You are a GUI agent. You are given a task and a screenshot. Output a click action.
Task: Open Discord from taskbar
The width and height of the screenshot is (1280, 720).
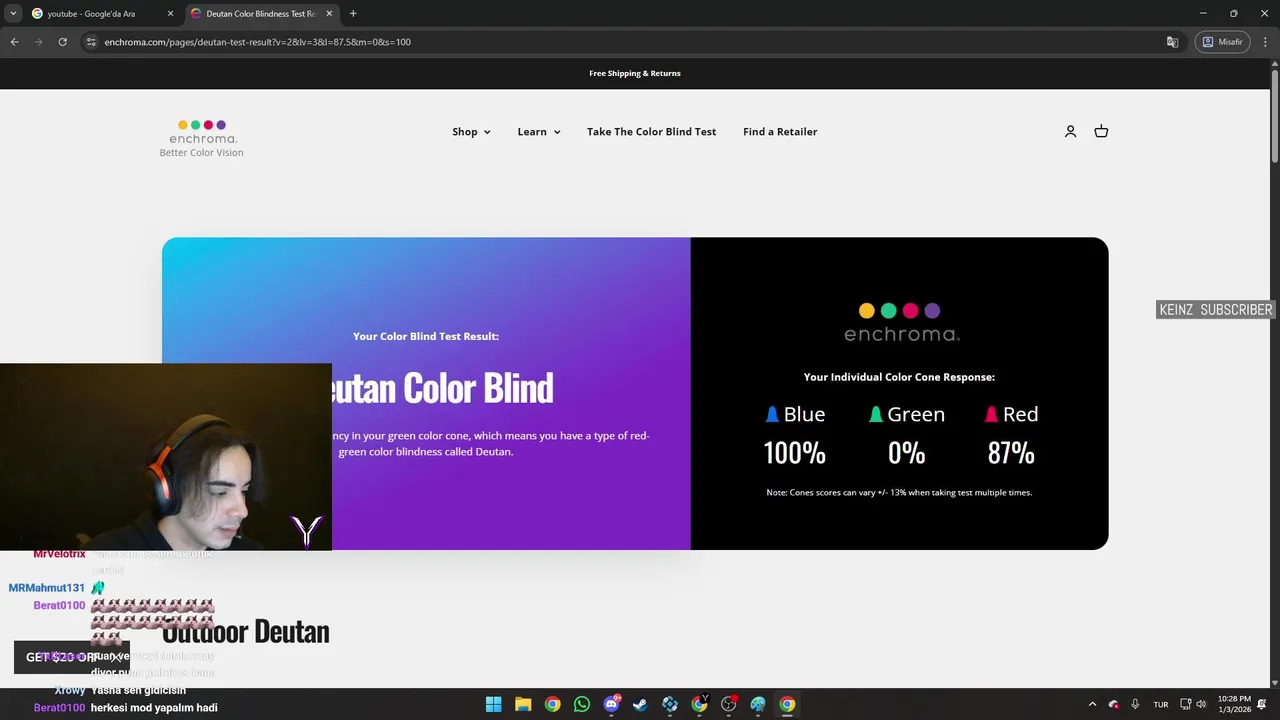pos(611,704)
